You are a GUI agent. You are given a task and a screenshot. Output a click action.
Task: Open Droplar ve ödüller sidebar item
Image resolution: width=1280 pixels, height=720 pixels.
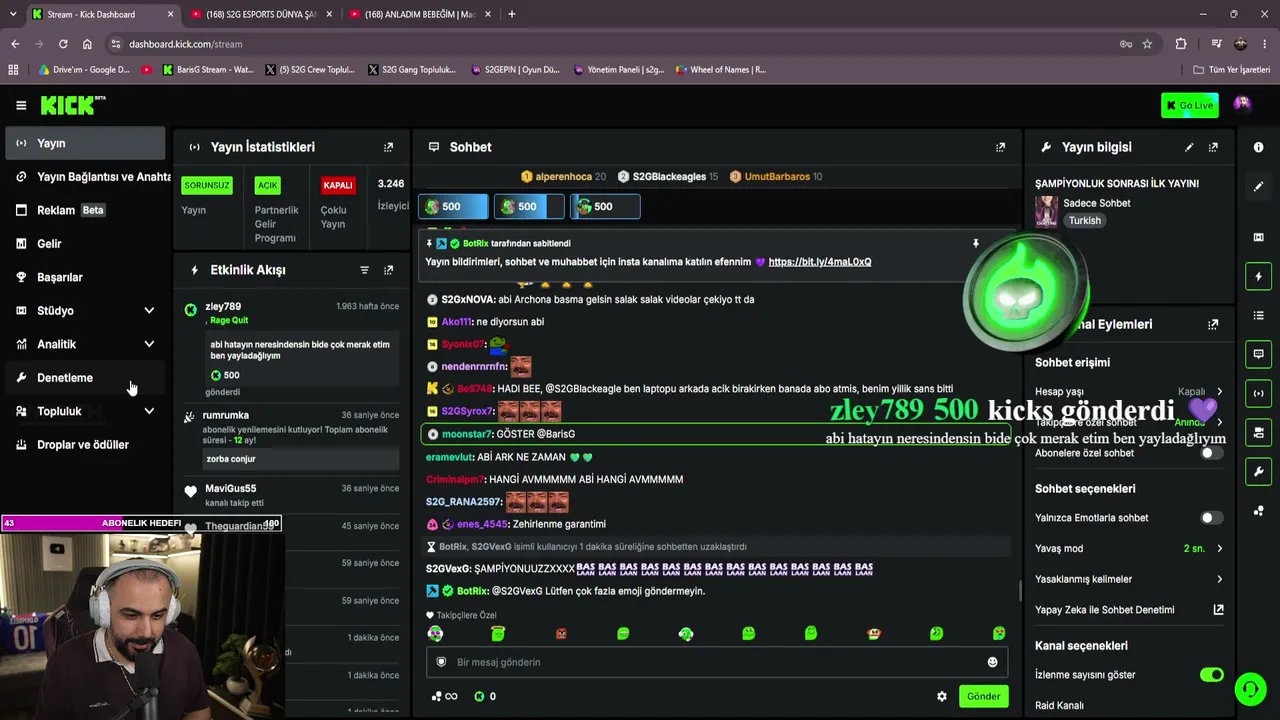click(x=85, y=445)
